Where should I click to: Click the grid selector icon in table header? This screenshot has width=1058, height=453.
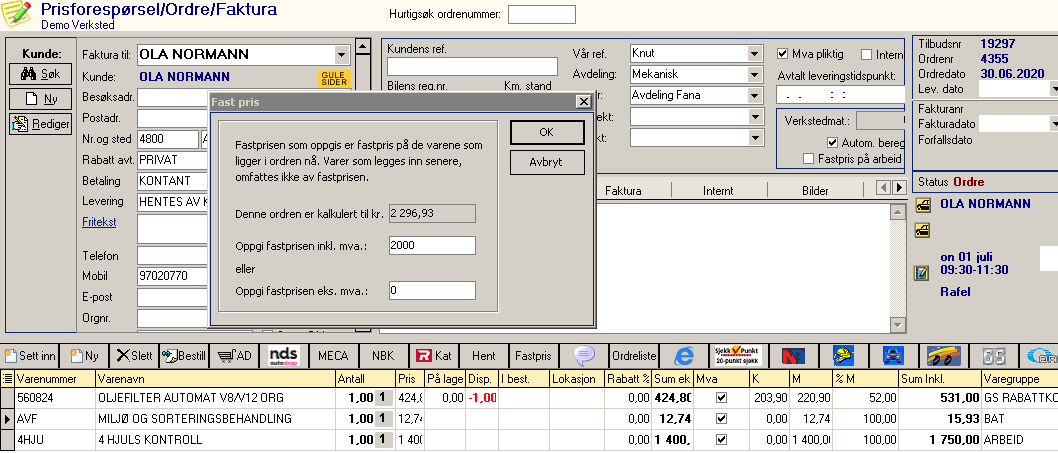coord(7,379)
